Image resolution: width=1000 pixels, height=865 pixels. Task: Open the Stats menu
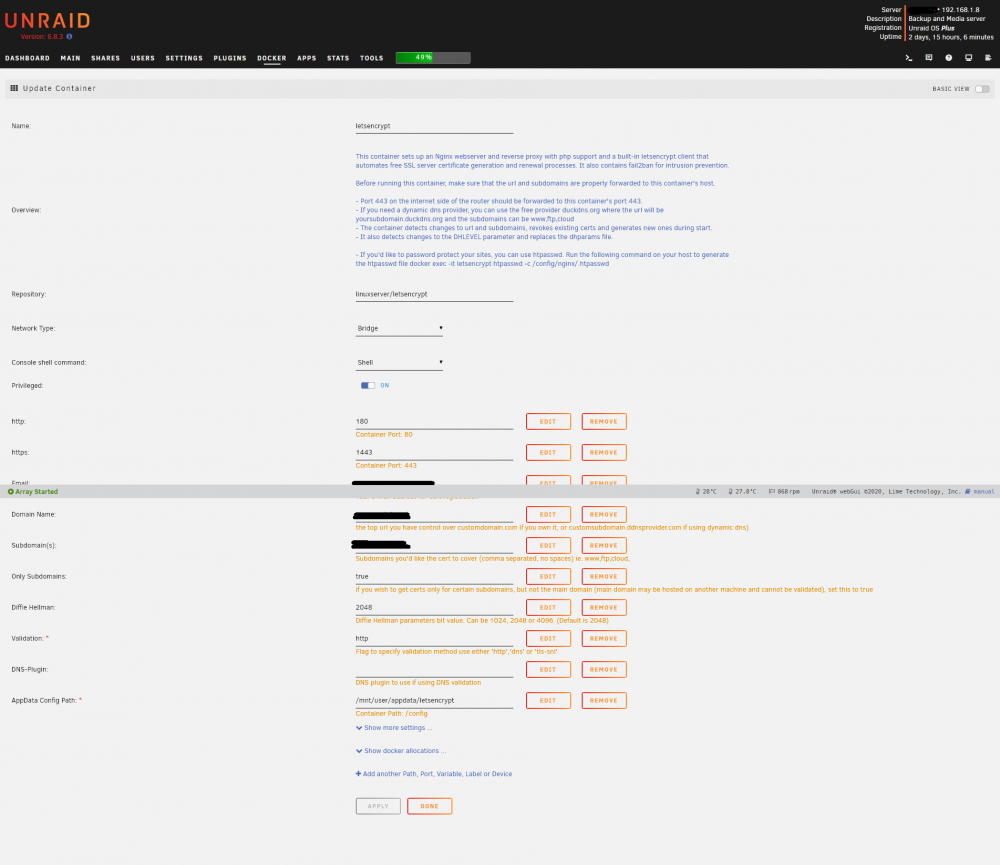338,58
